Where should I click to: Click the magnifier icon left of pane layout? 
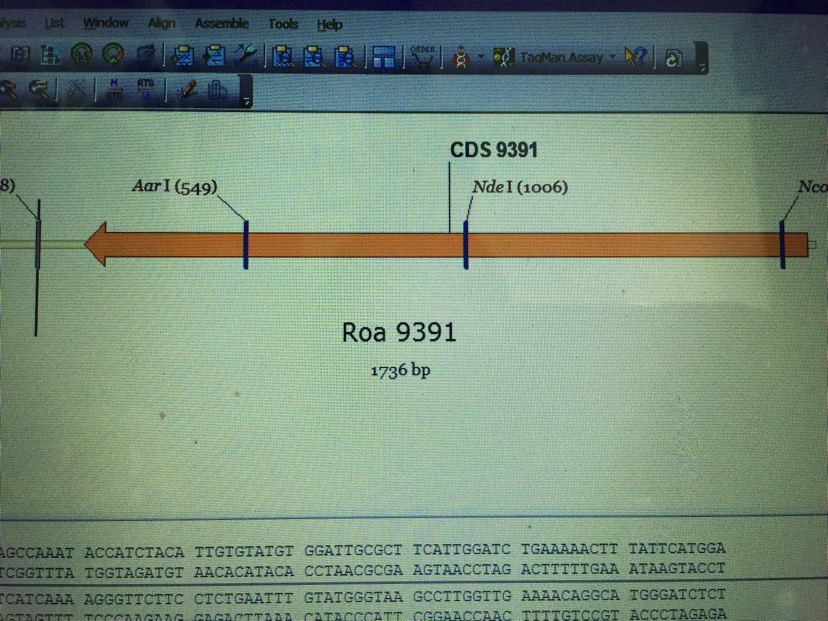point(345,57)
